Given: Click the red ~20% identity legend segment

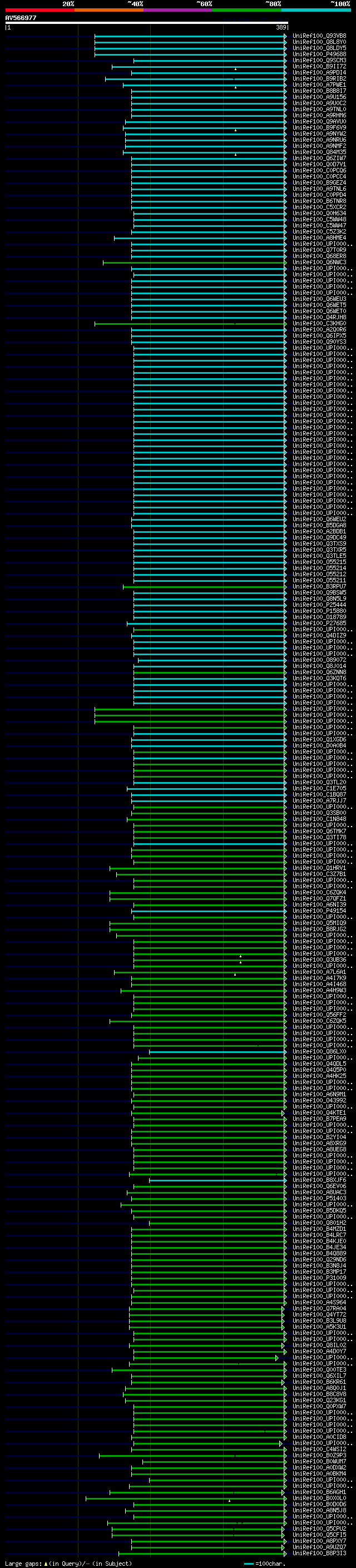Looking at the screenshot, I should tap(39, 10).
